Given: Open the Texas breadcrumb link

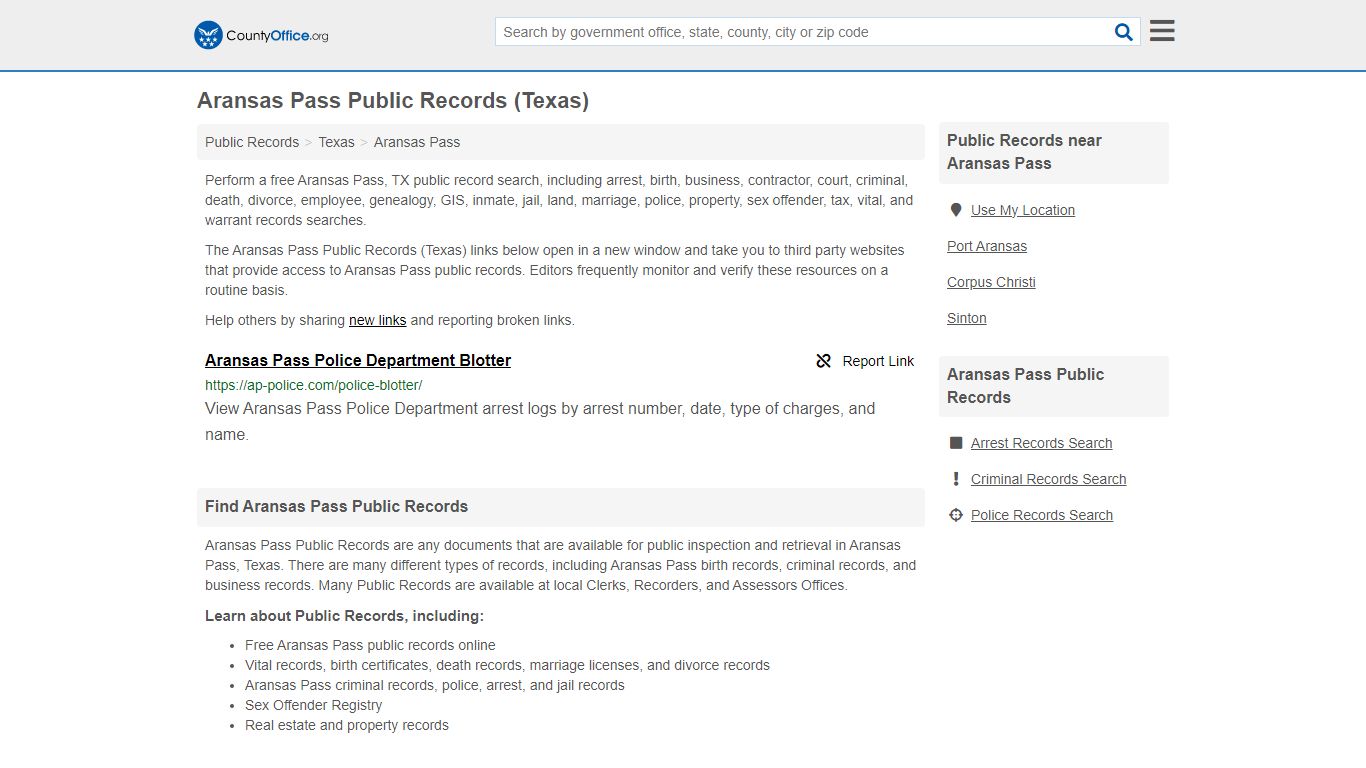Looking at the screenshot, I should click(x=336, y=142).
